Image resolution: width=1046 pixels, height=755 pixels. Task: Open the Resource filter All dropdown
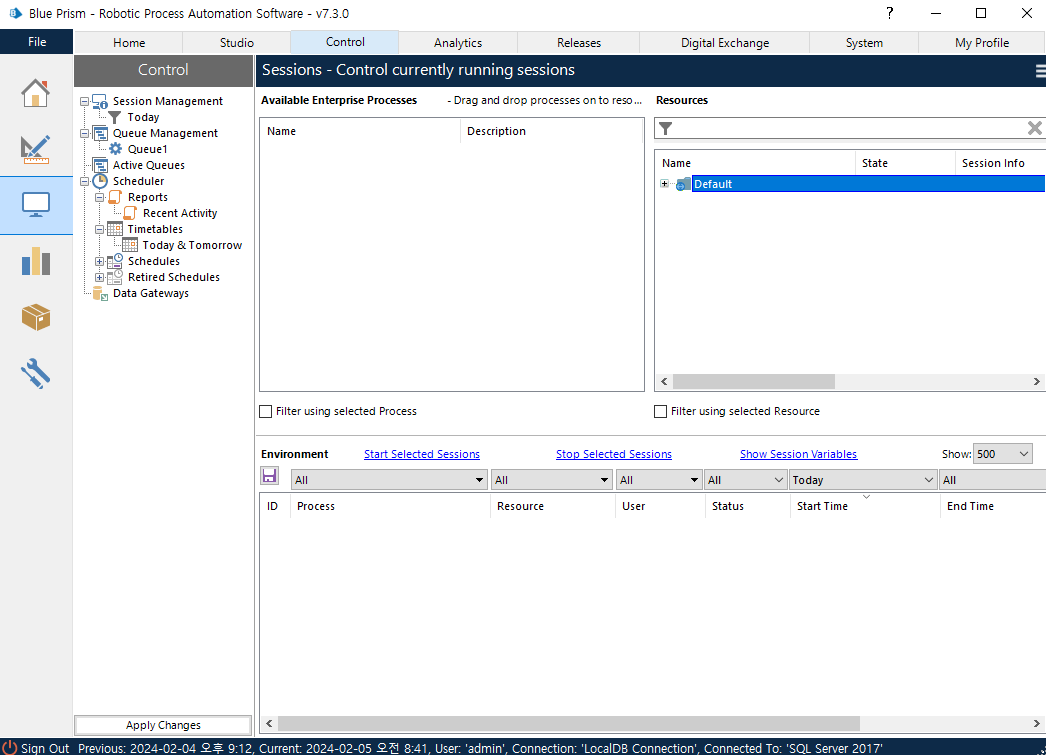552,480
